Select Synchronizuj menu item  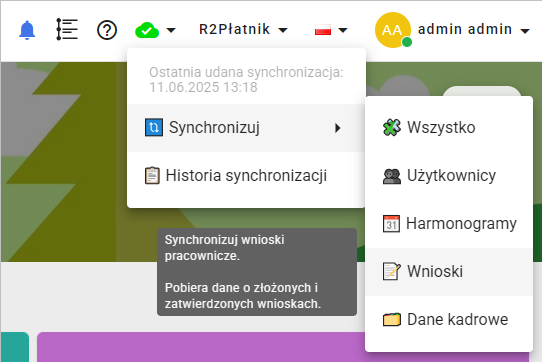246,128
